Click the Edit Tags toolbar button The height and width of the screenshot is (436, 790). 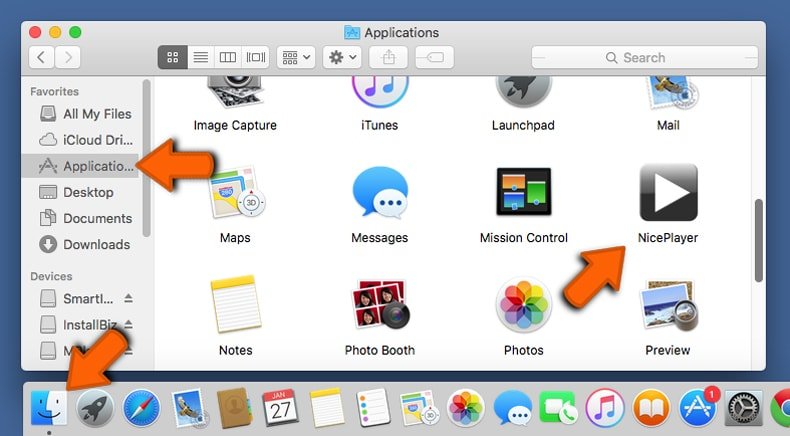[434, 57]
